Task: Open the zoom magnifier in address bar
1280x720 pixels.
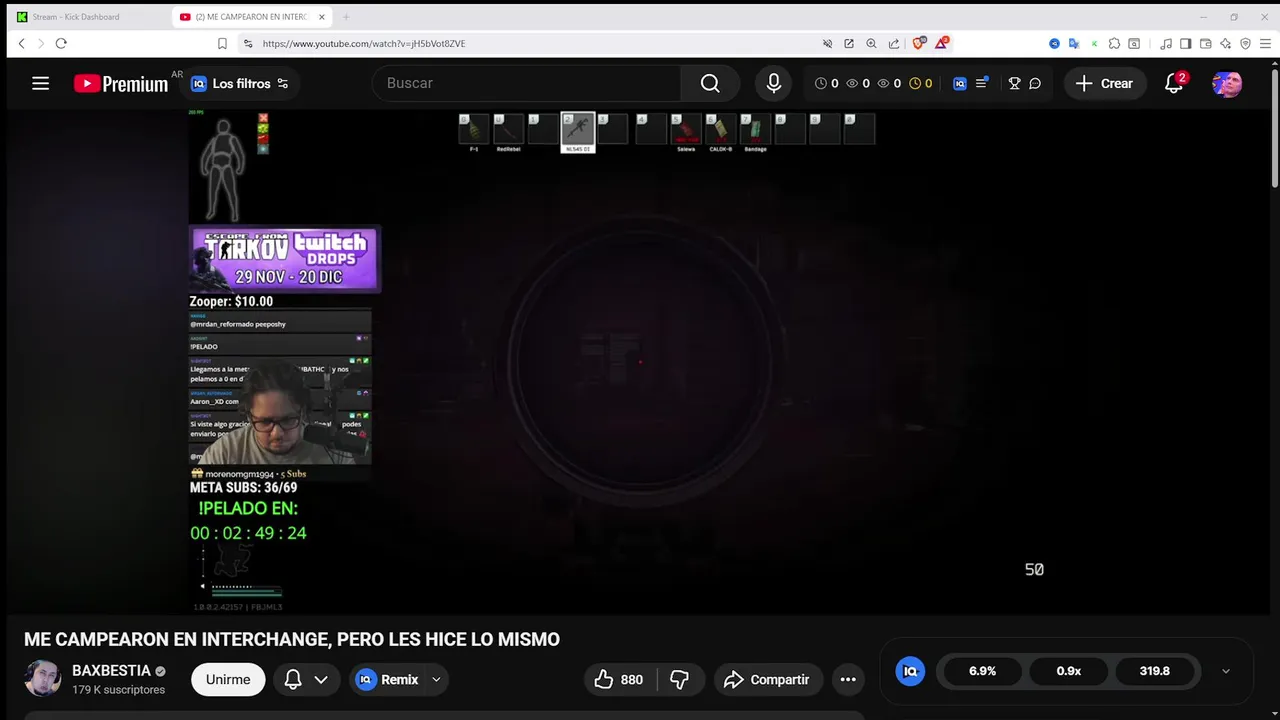Action: [871, 44]
